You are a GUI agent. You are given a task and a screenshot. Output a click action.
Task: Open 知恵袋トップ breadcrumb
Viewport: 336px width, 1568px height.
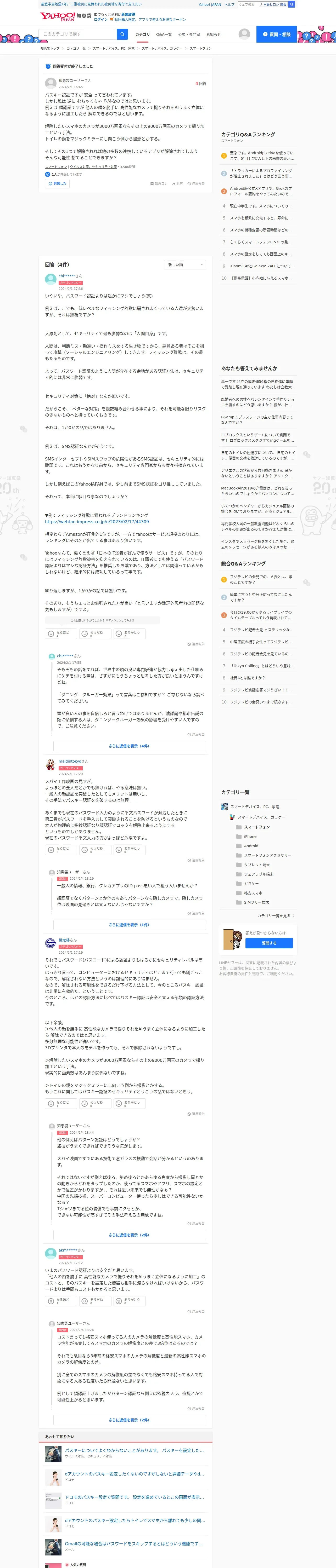coord(50,48)
